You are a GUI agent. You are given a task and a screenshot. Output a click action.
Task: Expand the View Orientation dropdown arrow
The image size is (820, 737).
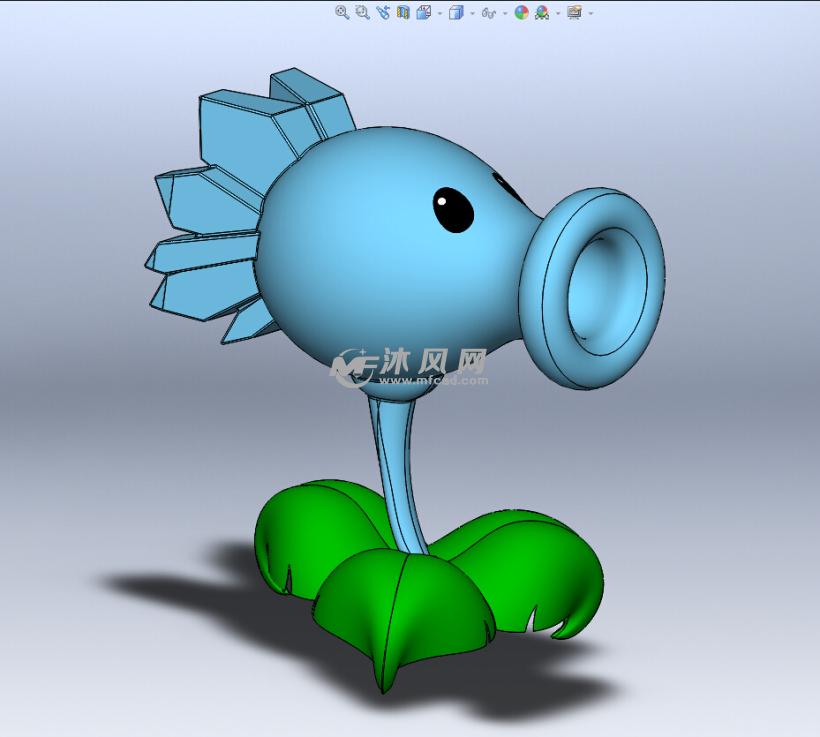click(x=440, y=14)
